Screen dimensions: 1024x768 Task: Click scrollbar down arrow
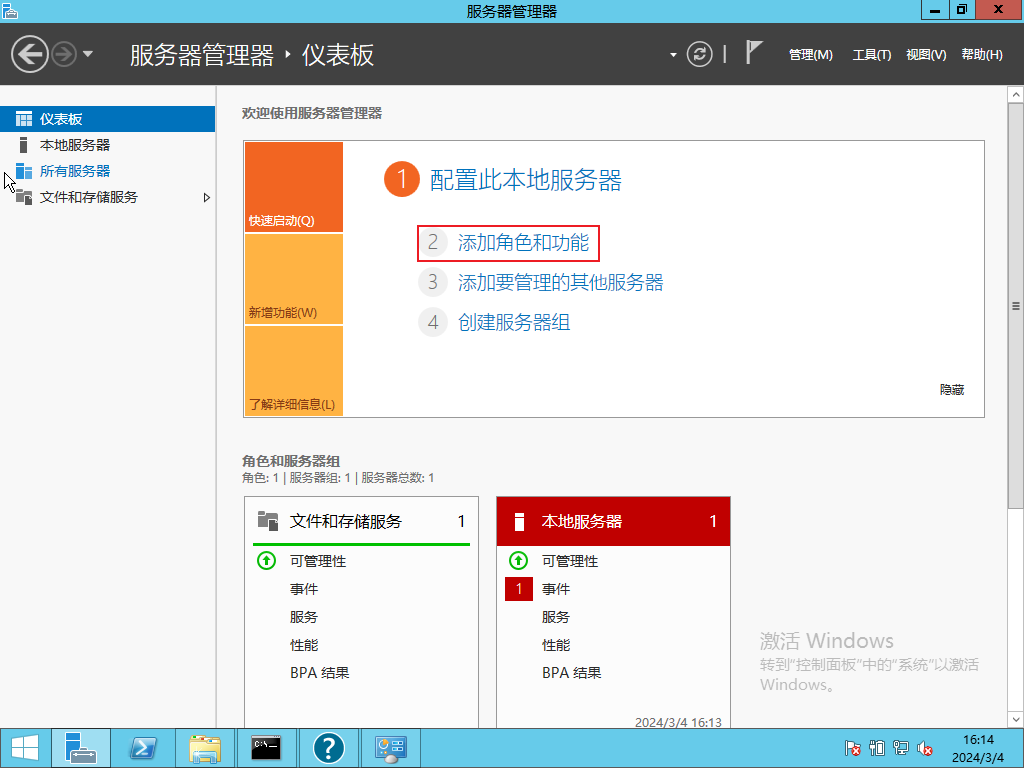pos(1016,719)
